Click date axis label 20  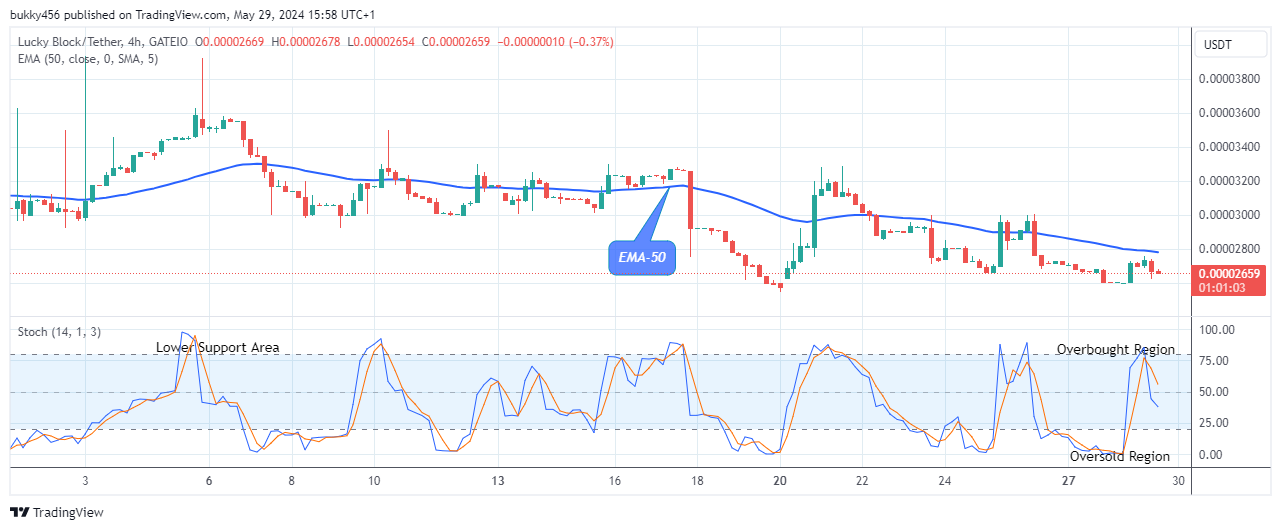click(780, 481)
